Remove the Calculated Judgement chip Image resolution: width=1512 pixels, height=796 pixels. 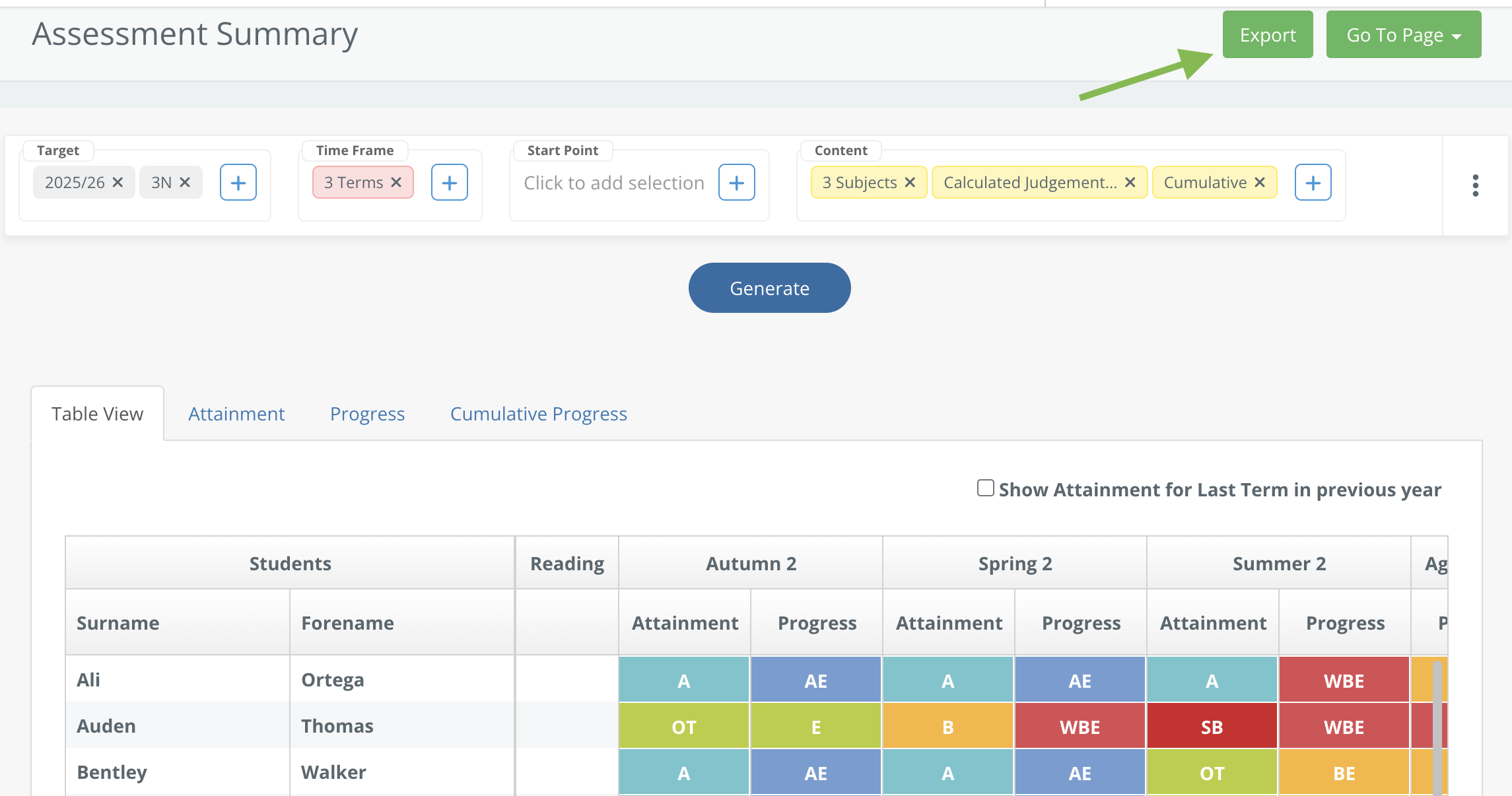pyautogui.click(x=1130, y=182)
